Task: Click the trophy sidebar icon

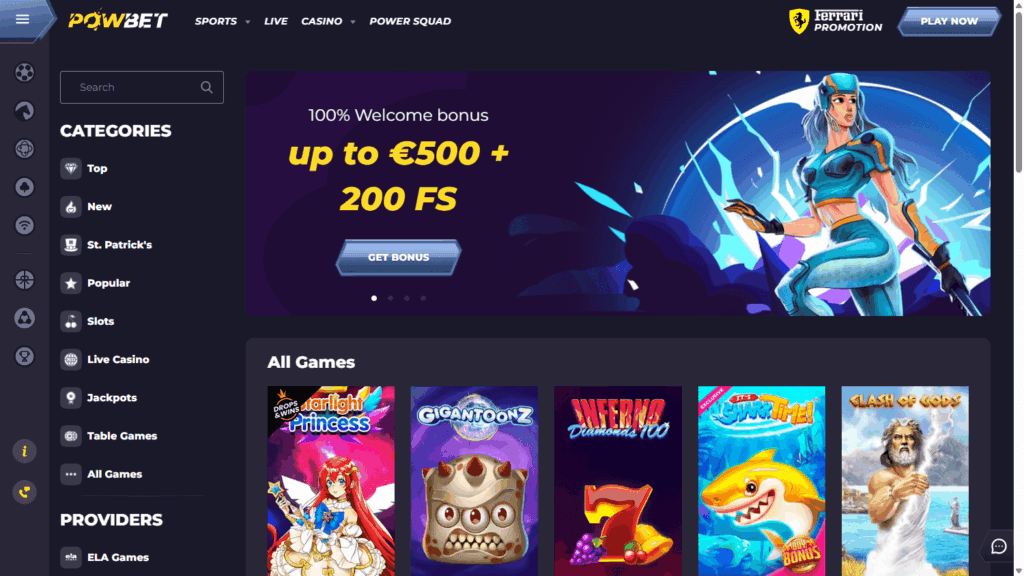Action: click(x=24, y=357)
